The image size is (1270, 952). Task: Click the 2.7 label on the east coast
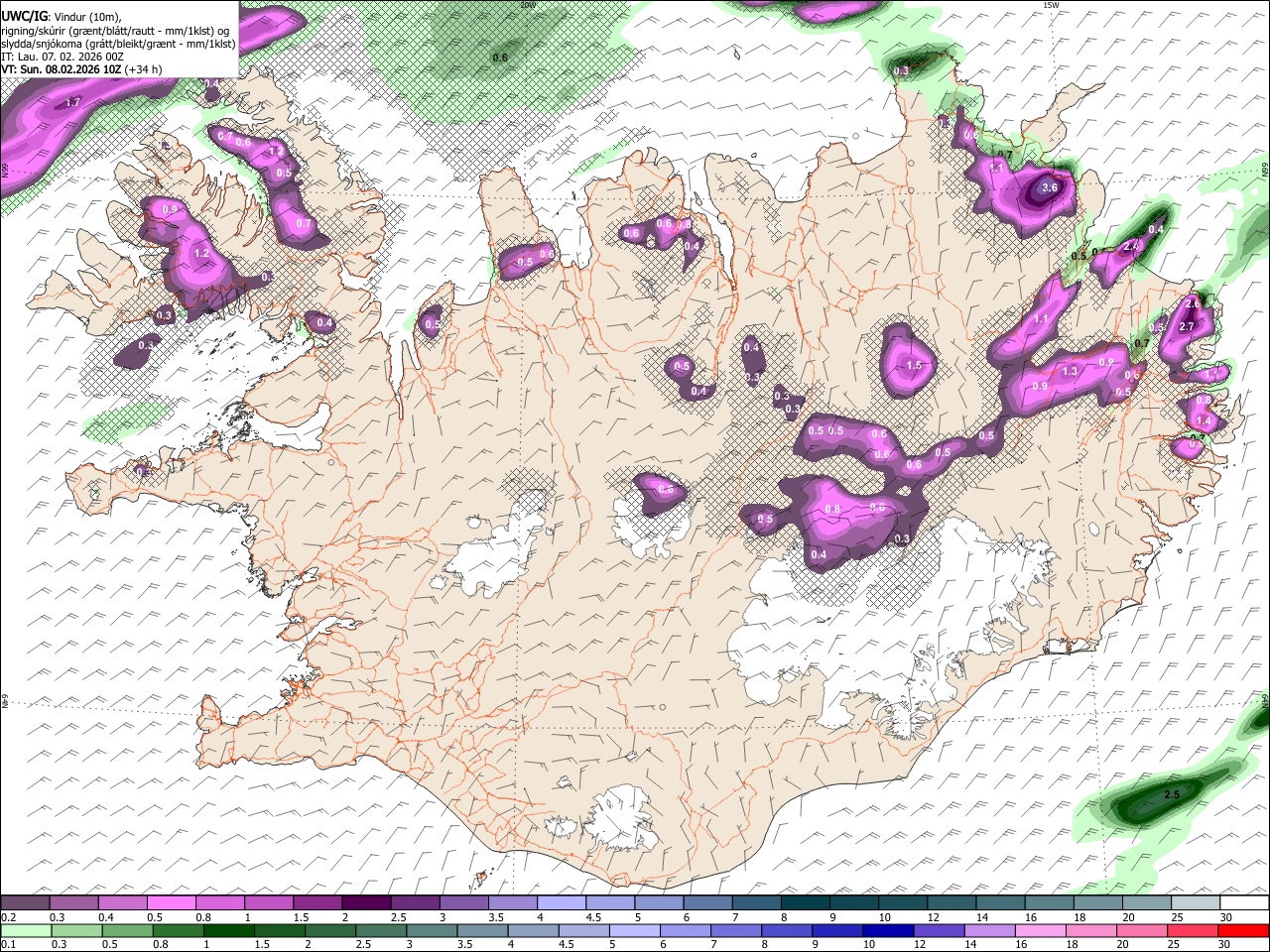tap(1188, 326)
